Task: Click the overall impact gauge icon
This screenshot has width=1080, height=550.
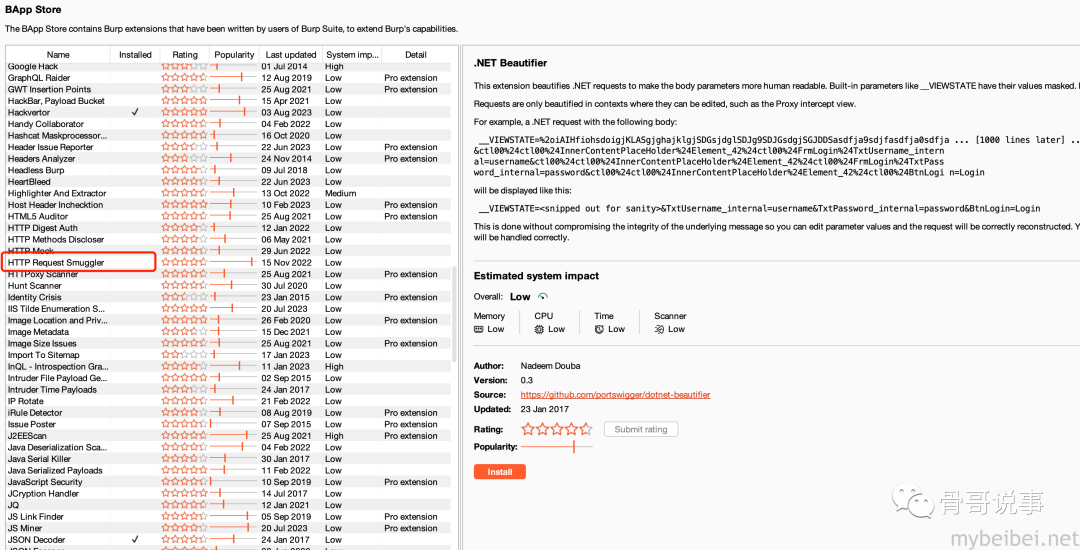Action: click(543, 297)
